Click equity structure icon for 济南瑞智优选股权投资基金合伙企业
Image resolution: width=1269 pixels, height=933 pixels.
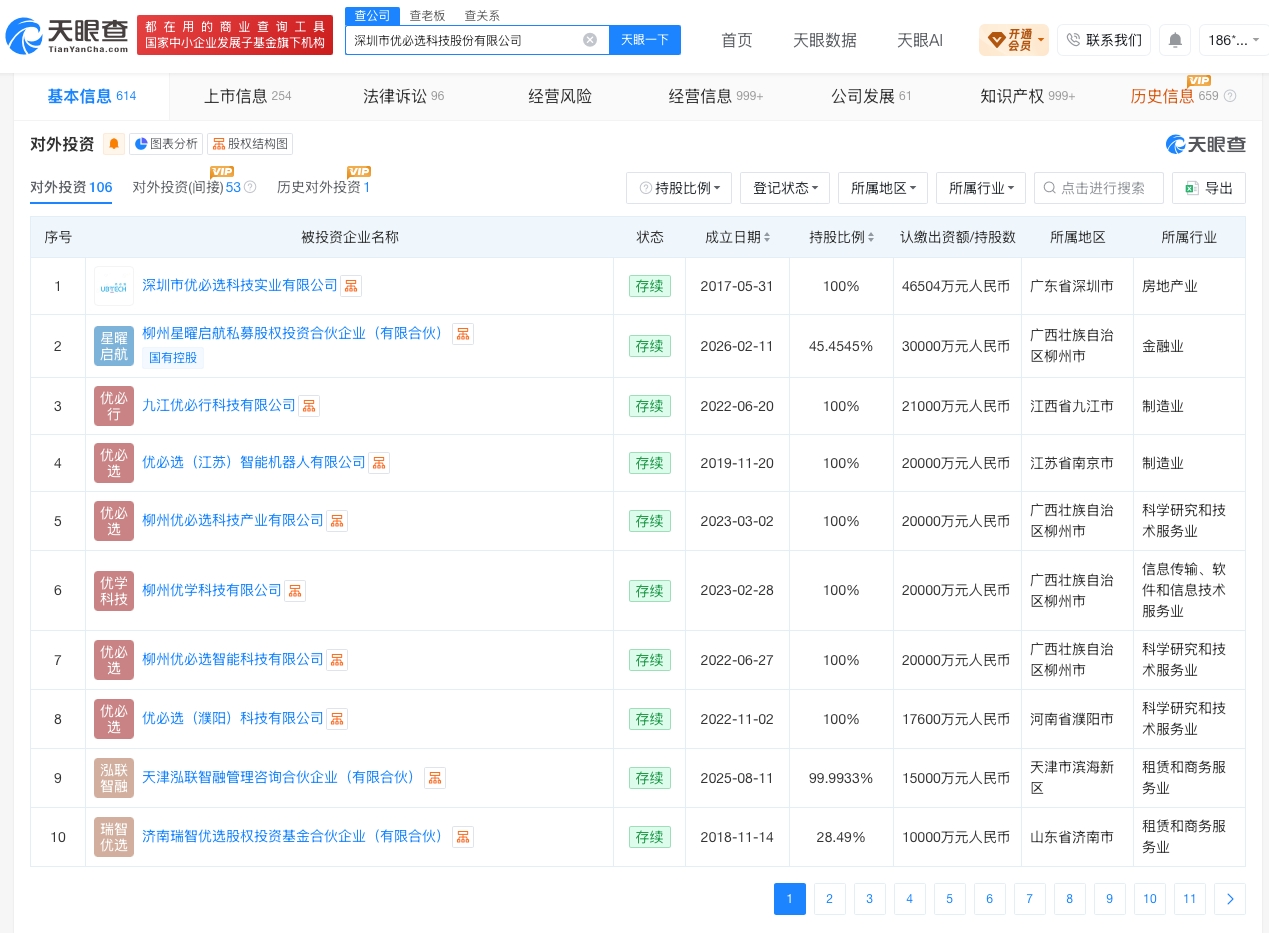point(463,837)
